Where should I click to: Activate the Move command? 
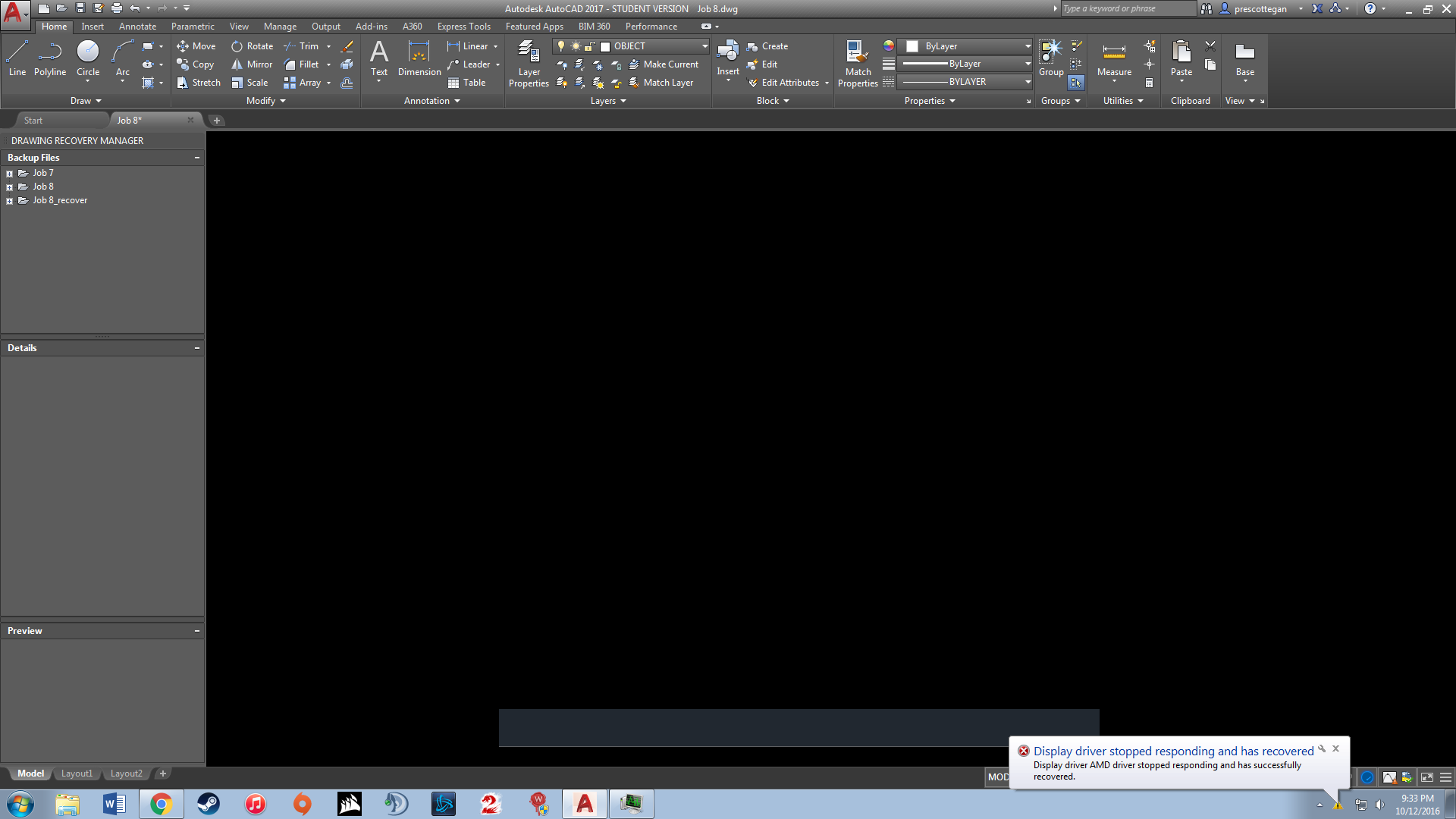point(196,46)
